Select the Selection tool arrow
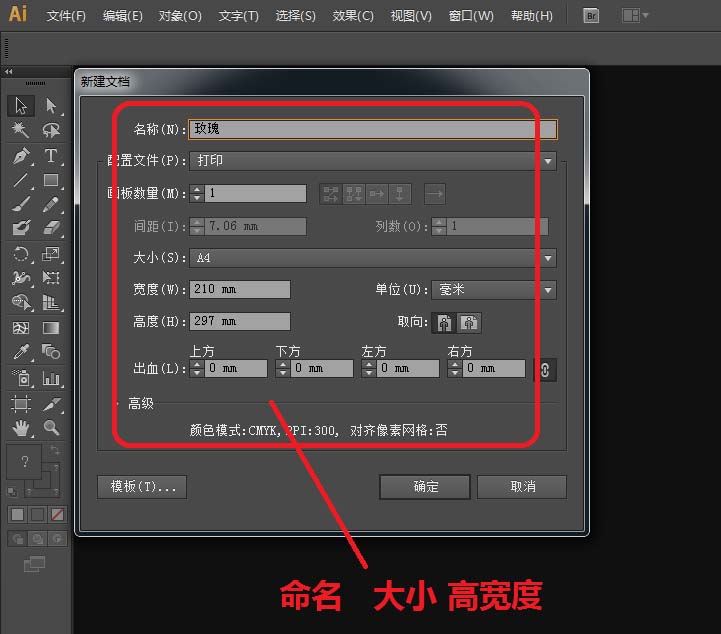 tap(21, 106)
